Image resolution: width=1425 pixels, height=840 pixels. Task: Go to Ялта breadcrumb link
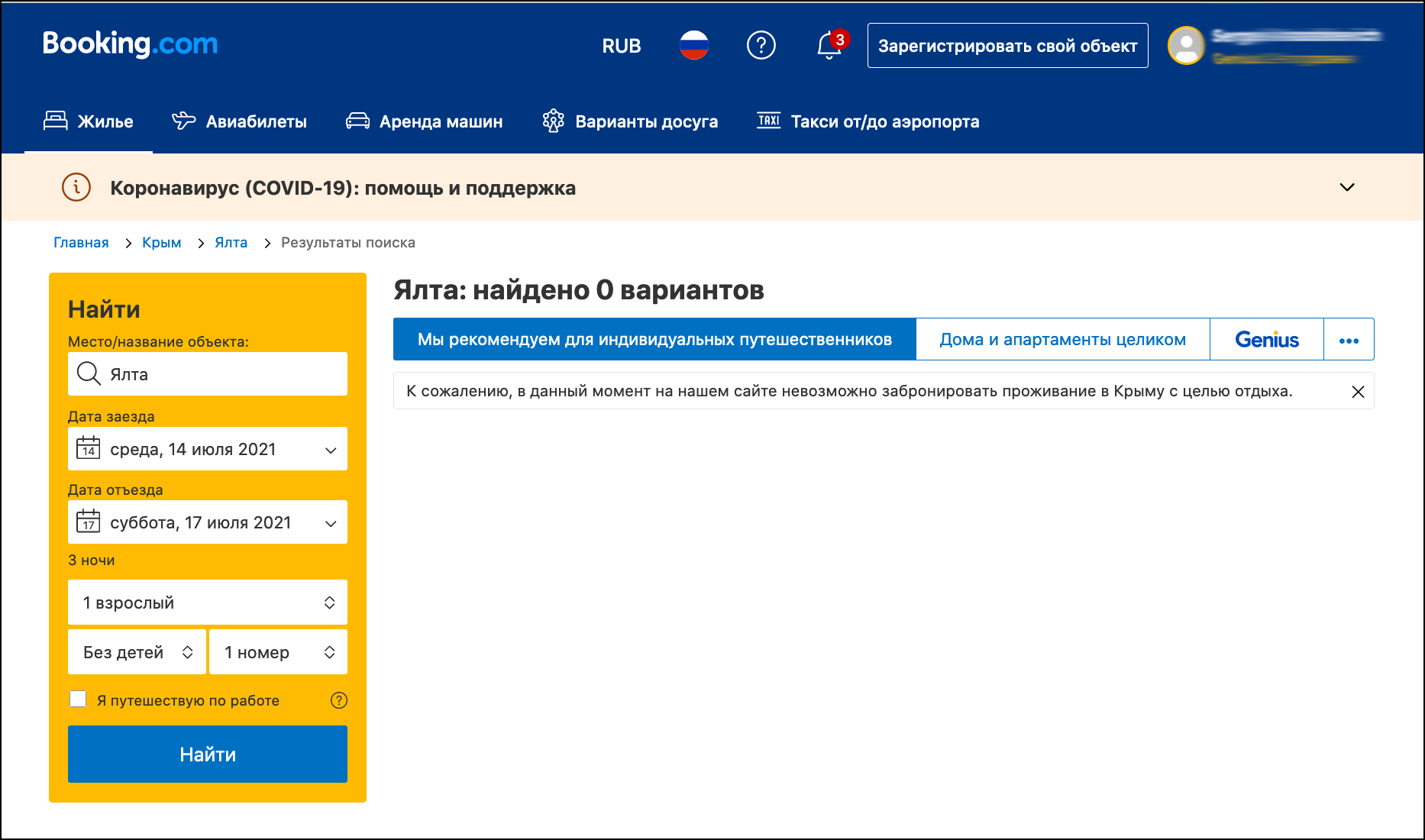231,242
